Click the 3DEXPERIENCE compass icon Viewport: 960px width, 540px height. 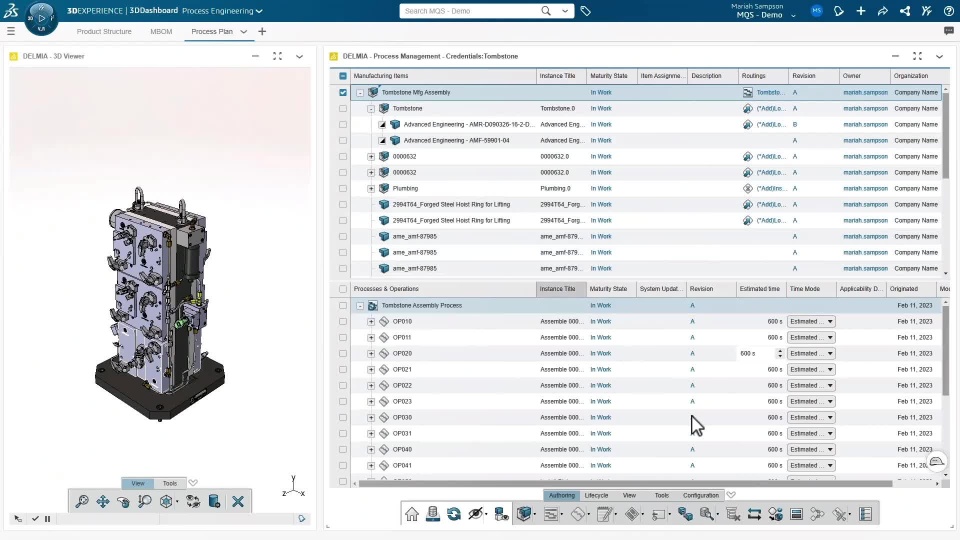click(x=42, y=18)
